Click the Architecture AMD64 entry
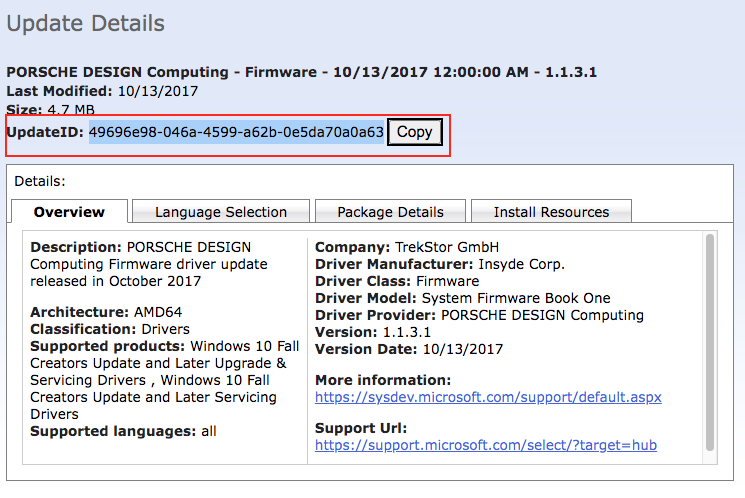Image resolution: width=745 pixels, height=498 pixels. click(106, 312)
